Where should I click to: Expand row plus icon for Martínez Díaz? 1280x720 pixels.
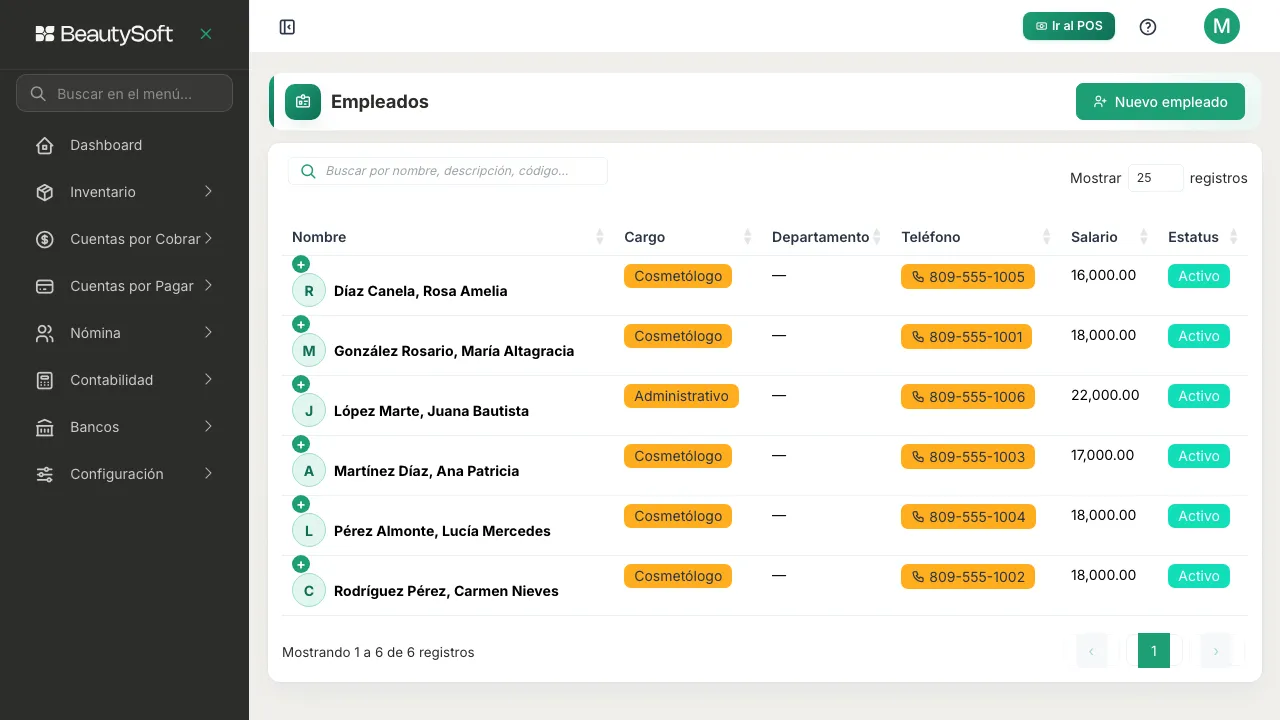click(x=301, y=444)
